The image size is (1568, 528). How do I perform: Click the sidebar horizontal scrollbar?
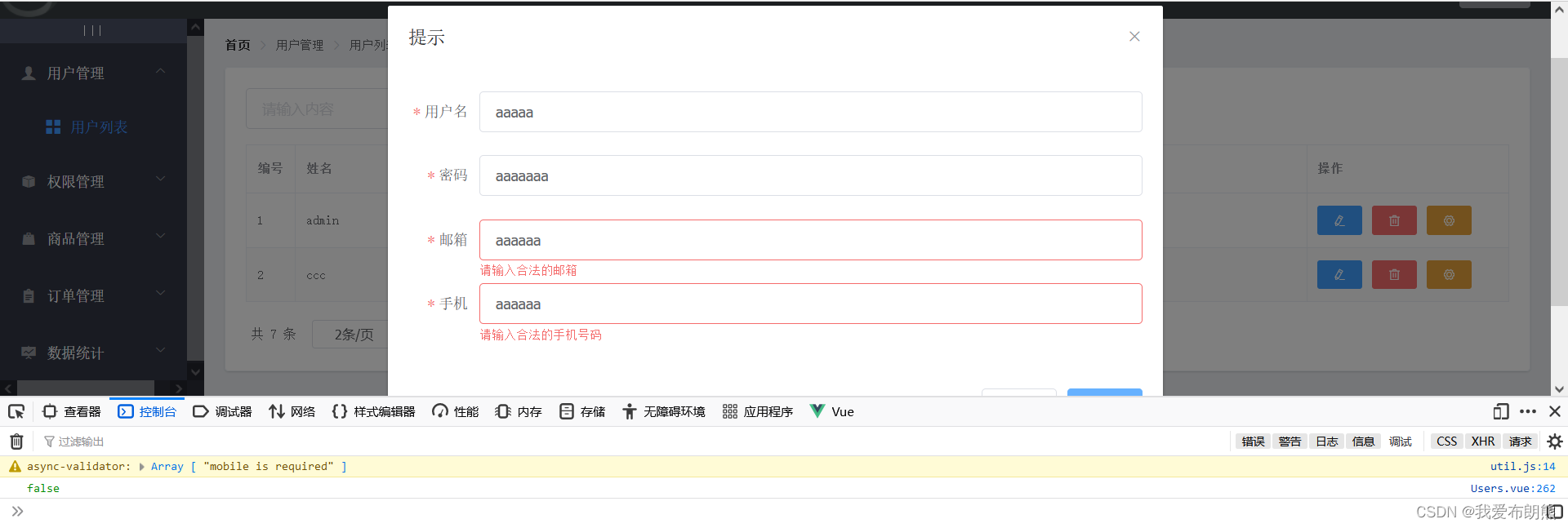[86, 388]
